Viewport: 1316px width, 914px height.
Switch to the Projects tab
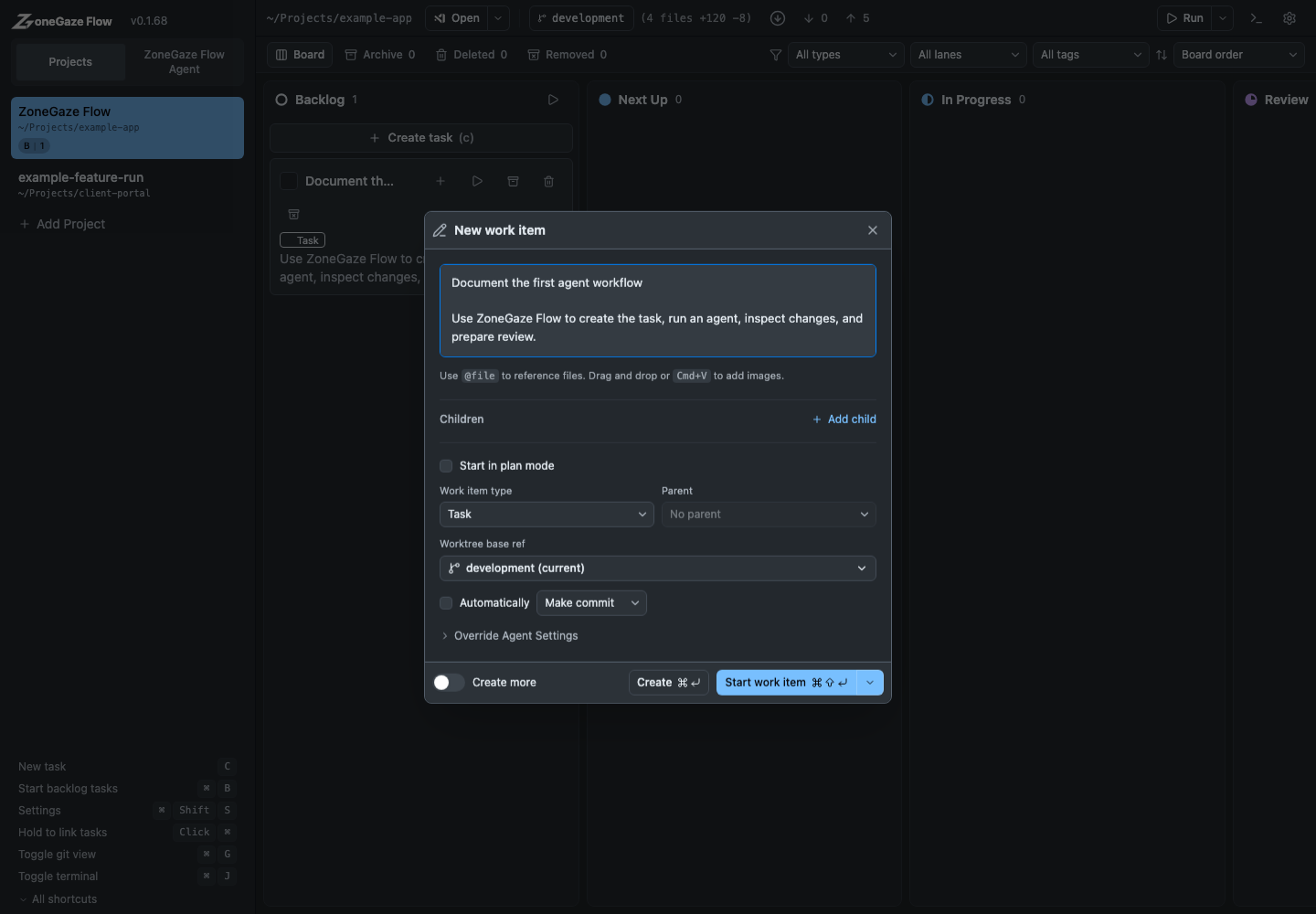[70, 62]
